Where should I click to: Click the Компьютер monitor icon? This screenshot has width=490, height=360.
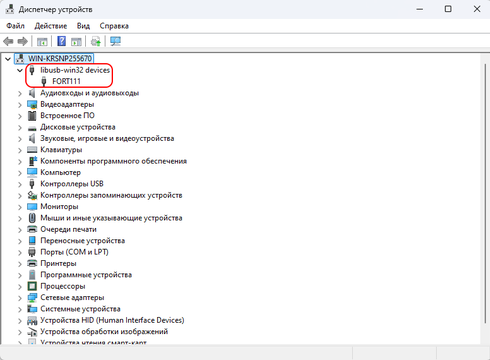click(x=32, y=172)
